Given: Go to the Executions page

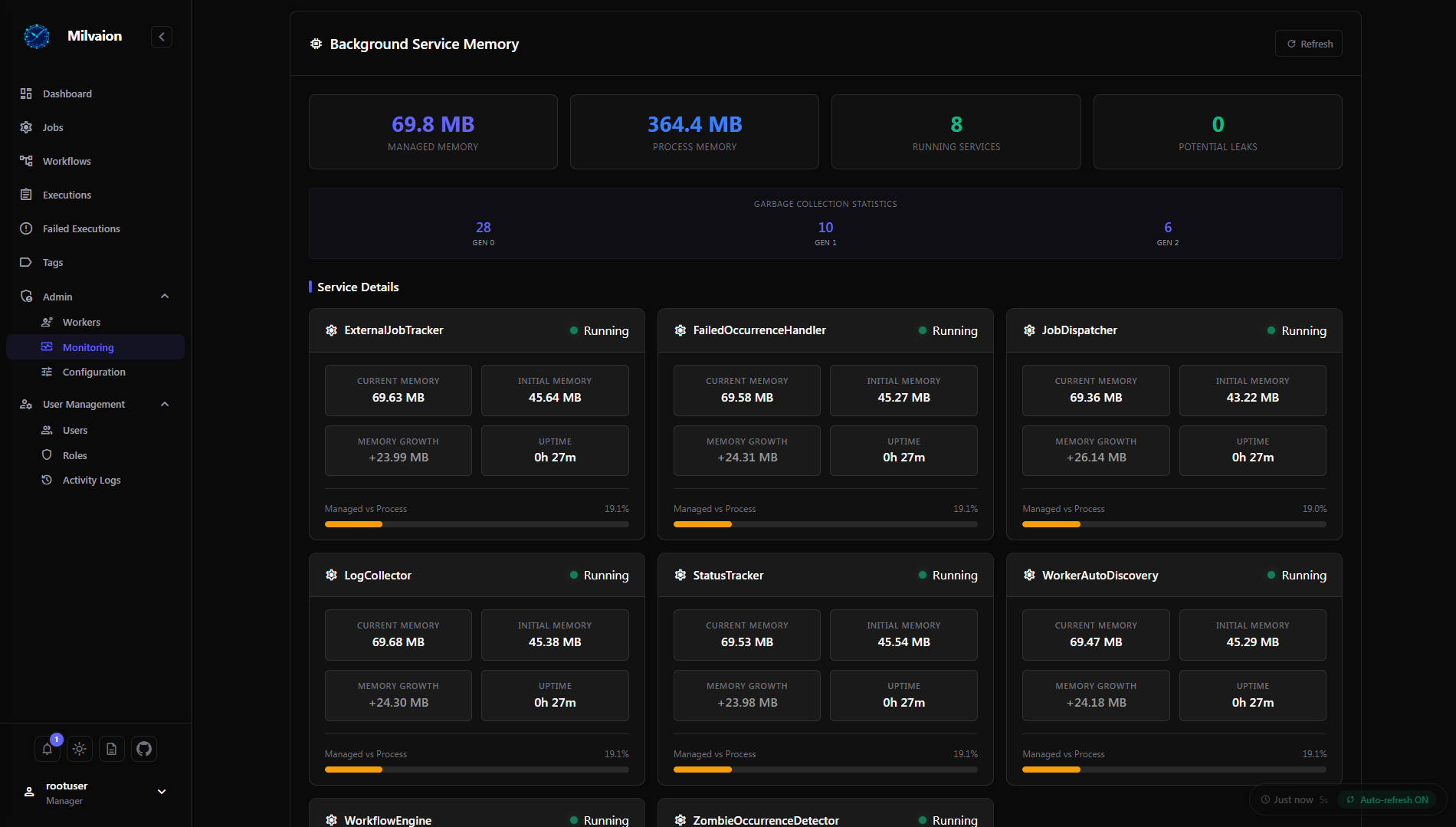Looking at the screenshot, I should 67,195.
